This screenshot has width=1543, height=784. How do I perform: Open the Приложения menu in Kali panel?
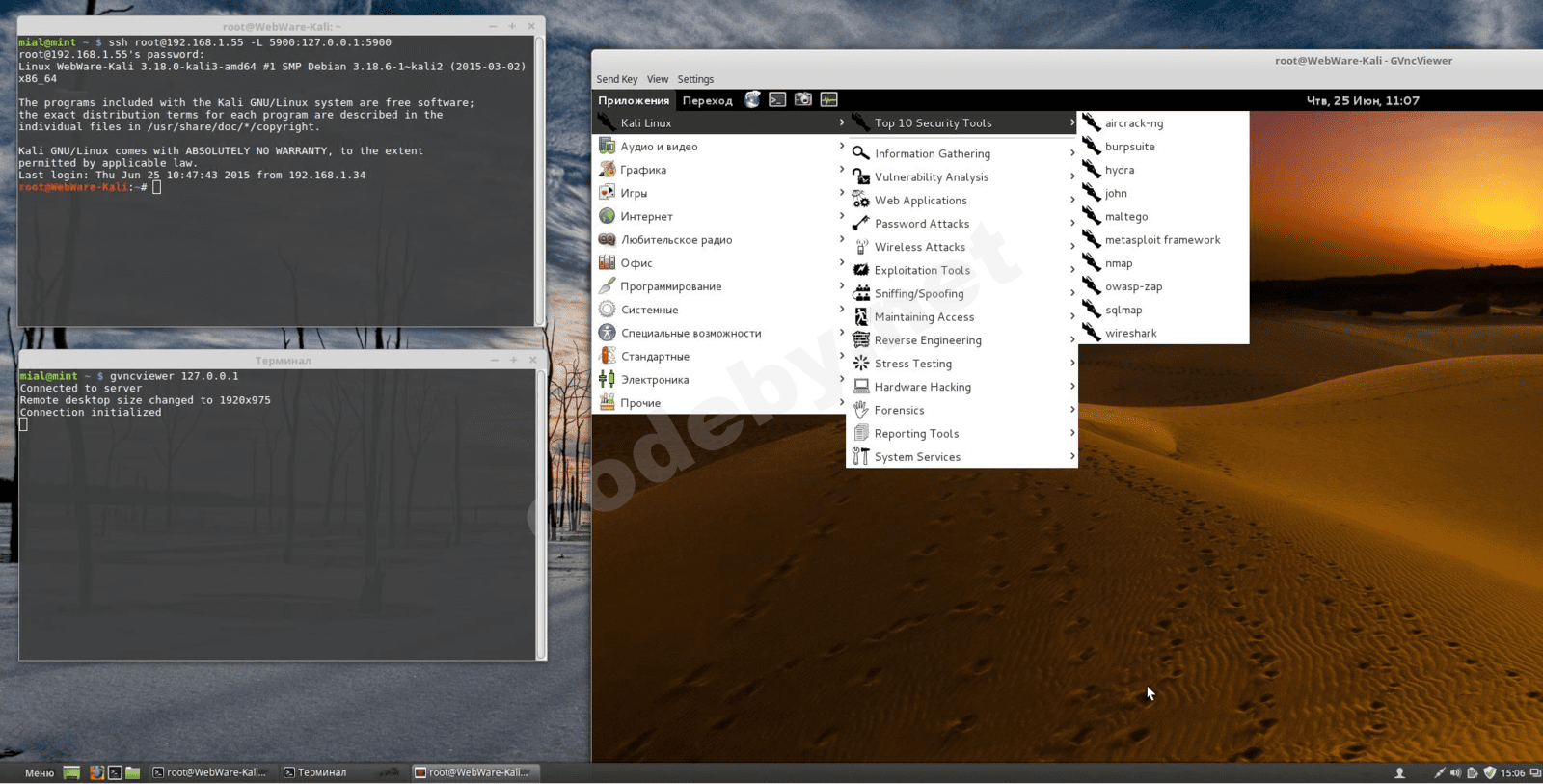pyautogui.click(x=634, y=100)
